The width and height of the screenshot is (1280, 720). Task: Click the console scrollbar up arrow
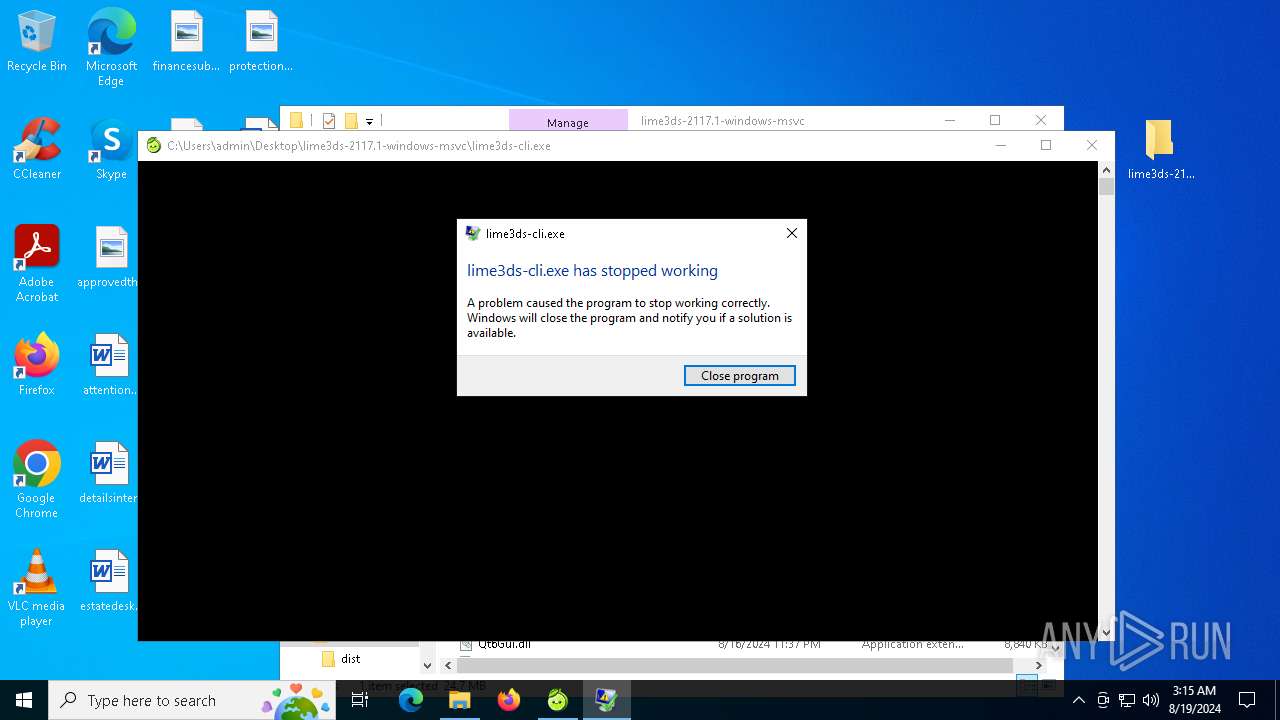click(1106, 171)
